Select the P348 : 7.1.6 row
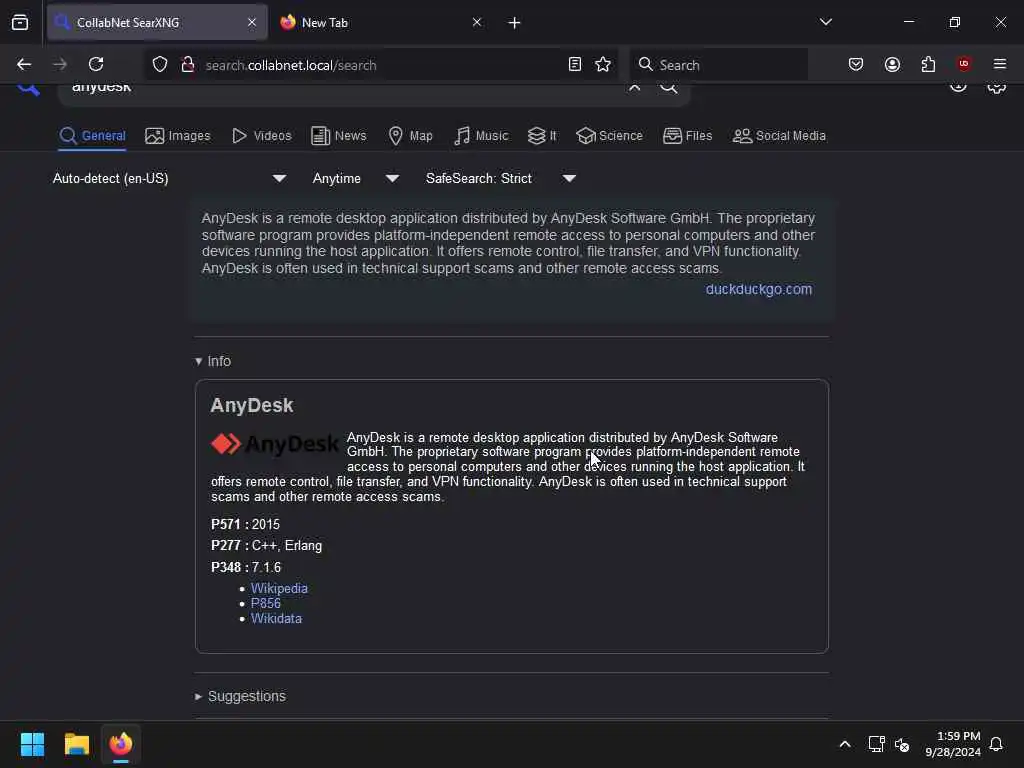1024x768 pixels. tap(246, 568)
